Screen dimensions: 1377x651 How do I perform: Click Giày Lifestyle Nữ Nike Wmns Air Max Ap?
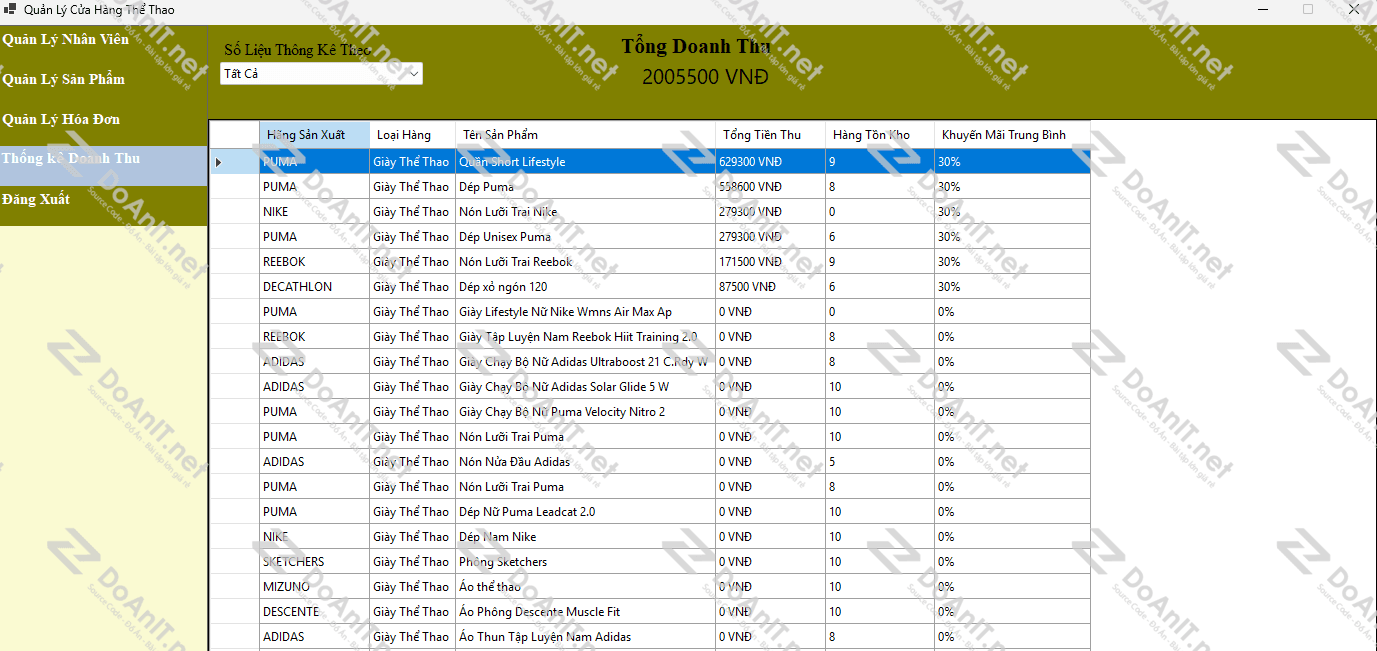pos(585,312)
